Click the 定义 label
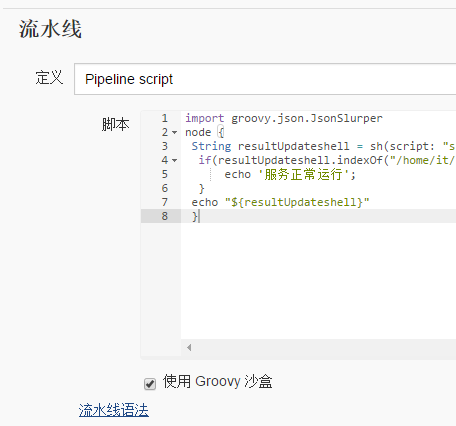The height and width of the screenshot is (426, 456). point(49,78)
